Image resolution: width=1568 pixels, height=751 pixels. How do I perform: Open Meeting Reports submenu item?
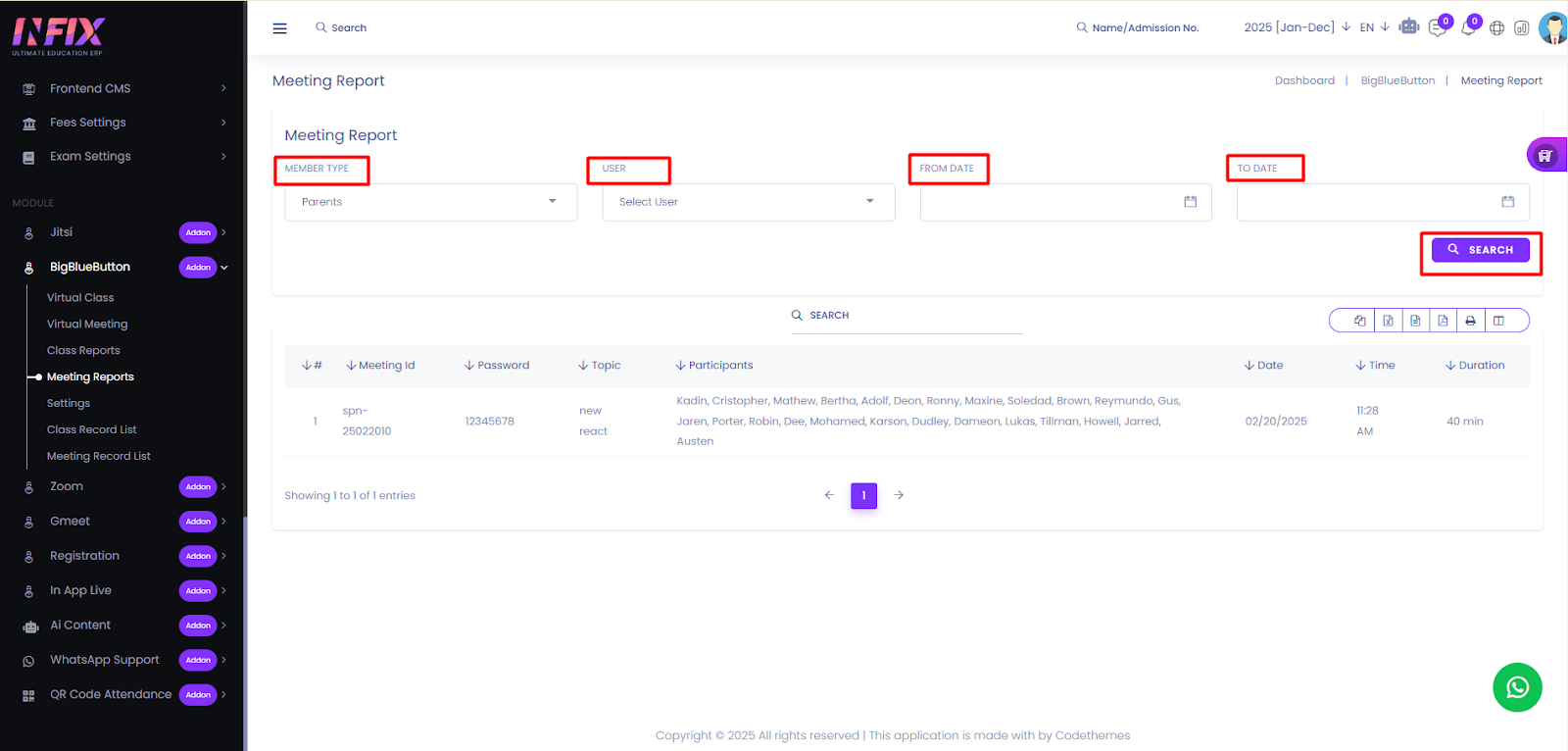coord(90,376)
